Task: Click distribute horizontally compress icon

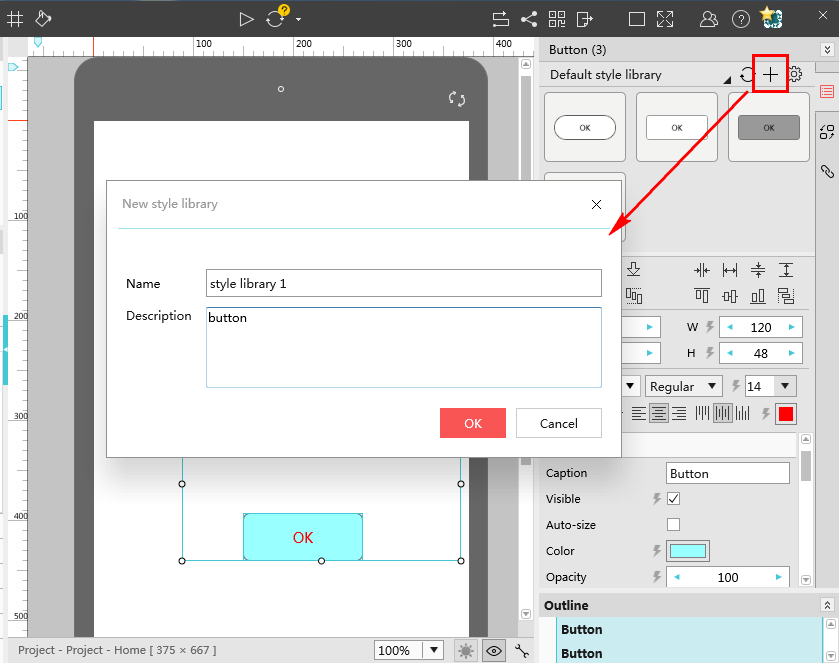Action: pos(701,270)
